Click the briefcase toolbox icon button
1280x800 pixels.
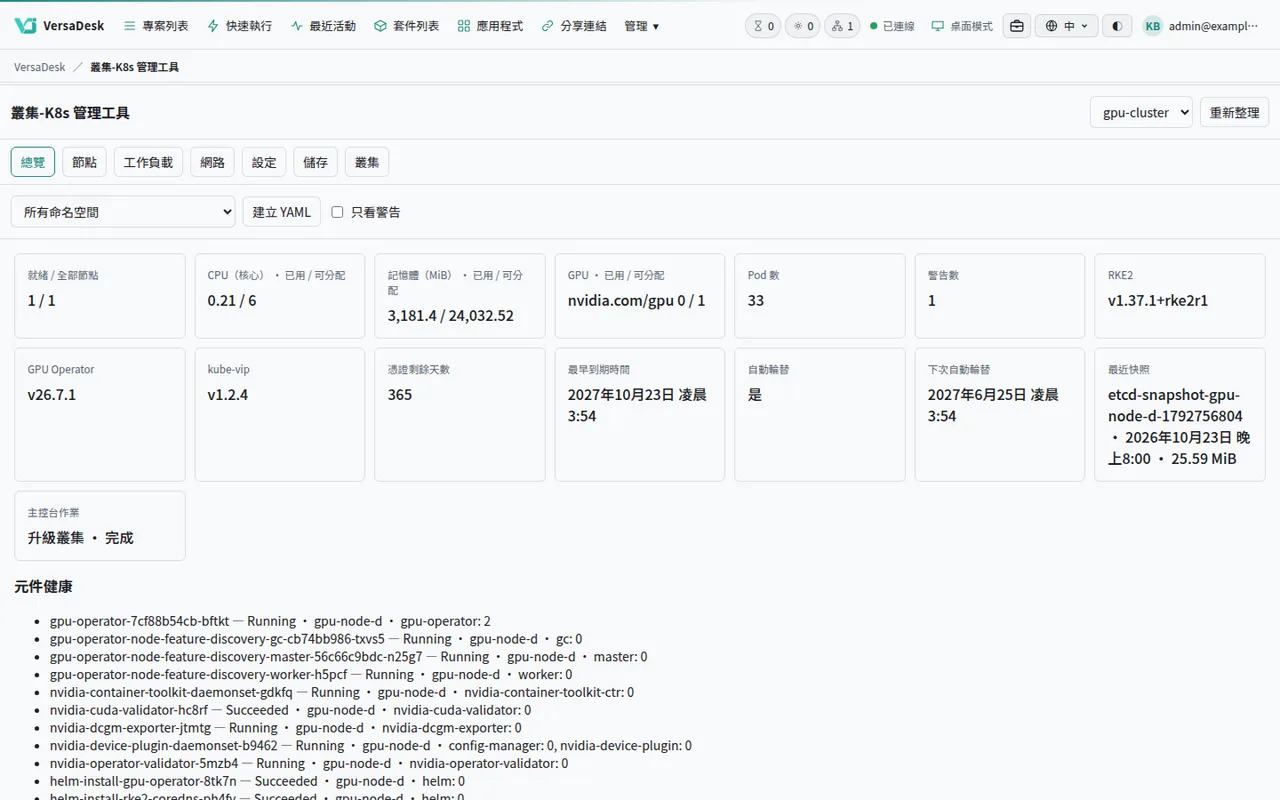pyautogui.click(x=1017, y=26)
